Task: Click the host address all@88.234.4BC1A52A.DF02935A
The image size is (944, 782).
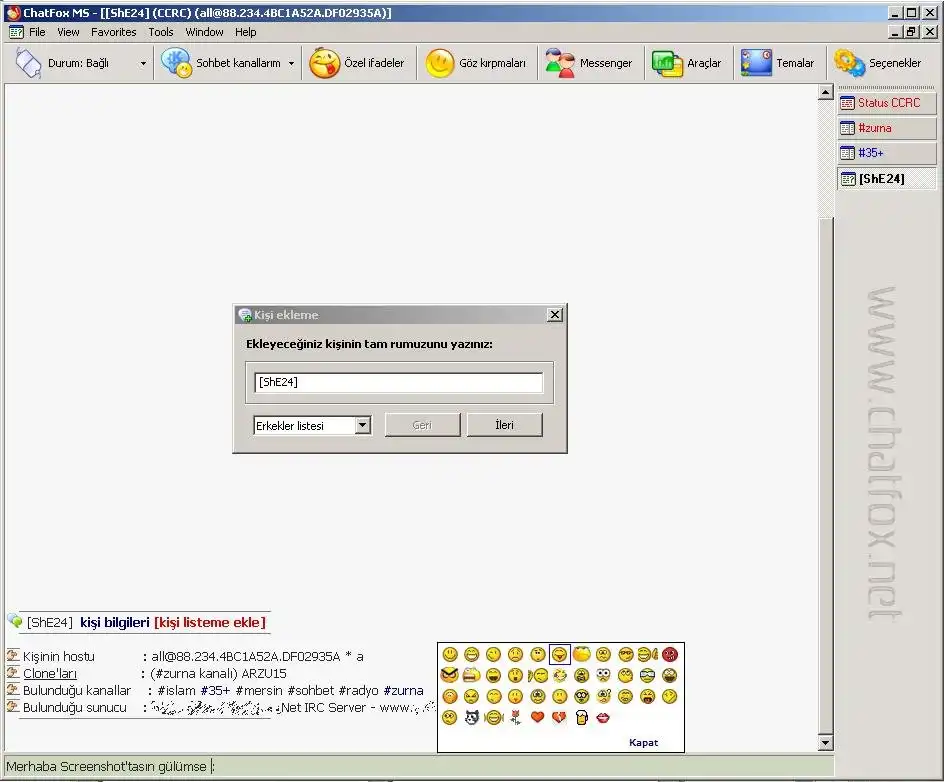Action: click(246, 656)
